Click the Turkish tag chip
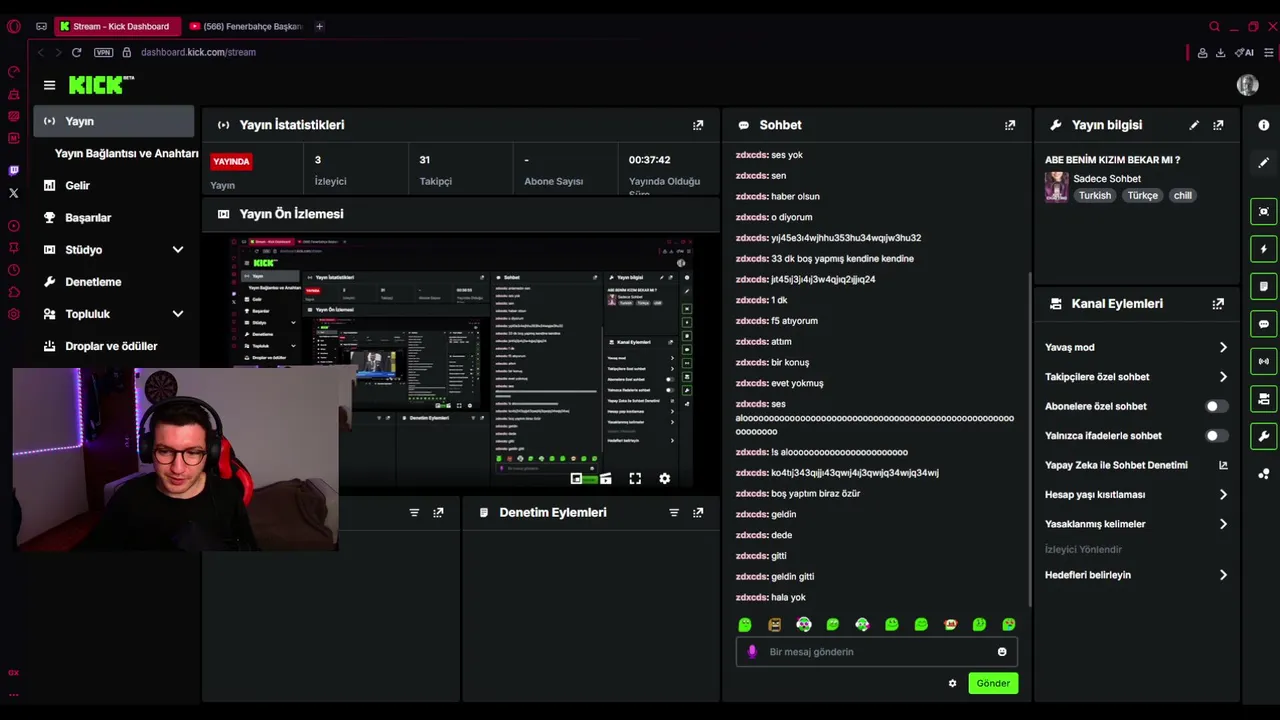The image size is (1280, 720). [x=1094, y=195]
